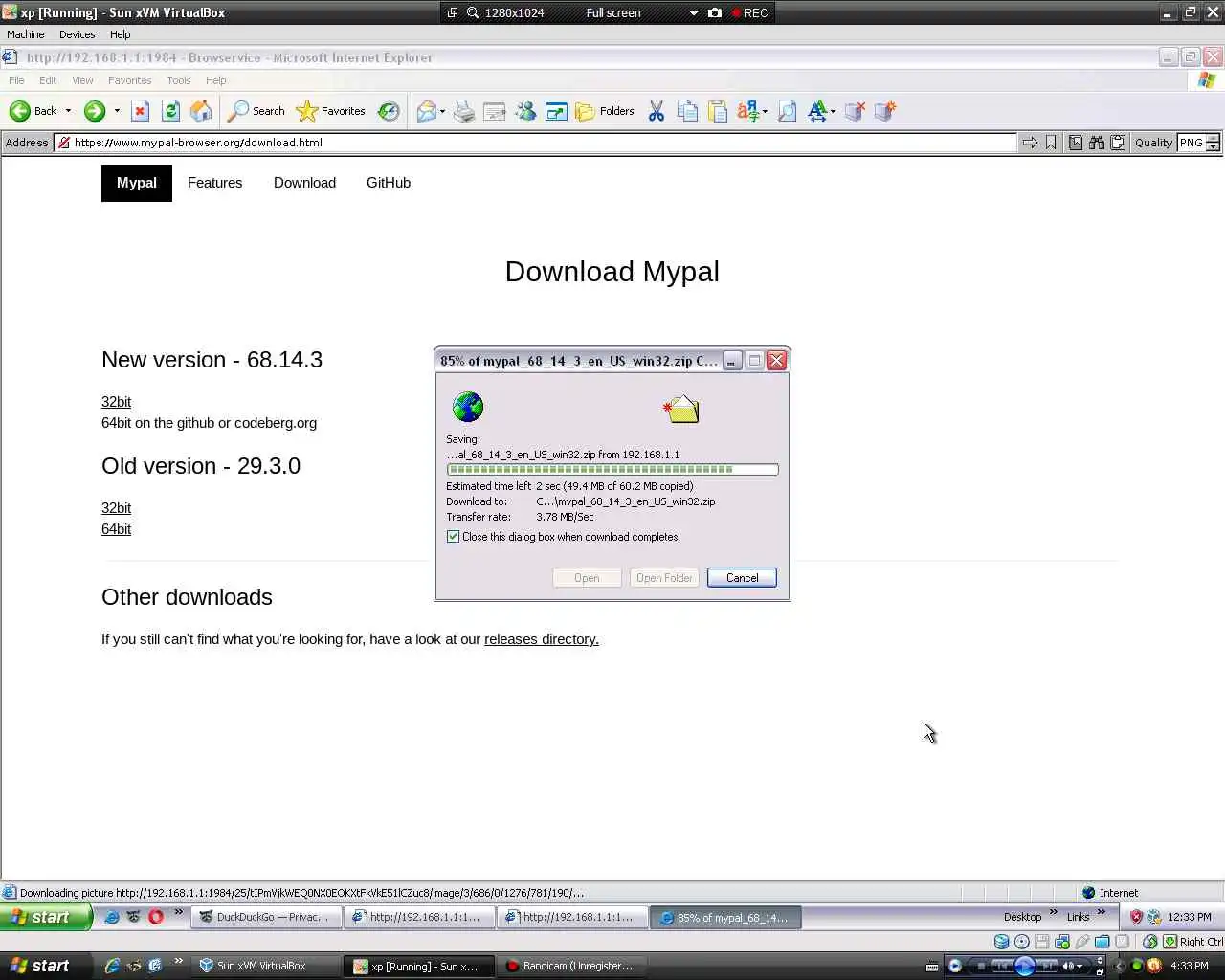
Task: Click 64bit link under Old version 29.3.0
Action: pos(116,529)
